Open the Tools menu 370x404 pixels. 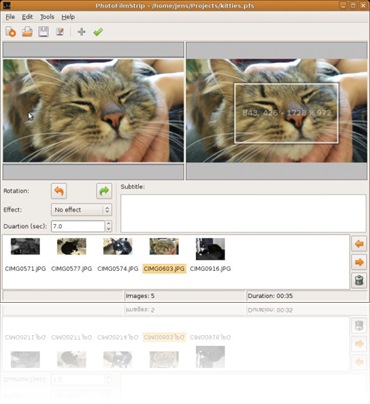pos(47,17)
